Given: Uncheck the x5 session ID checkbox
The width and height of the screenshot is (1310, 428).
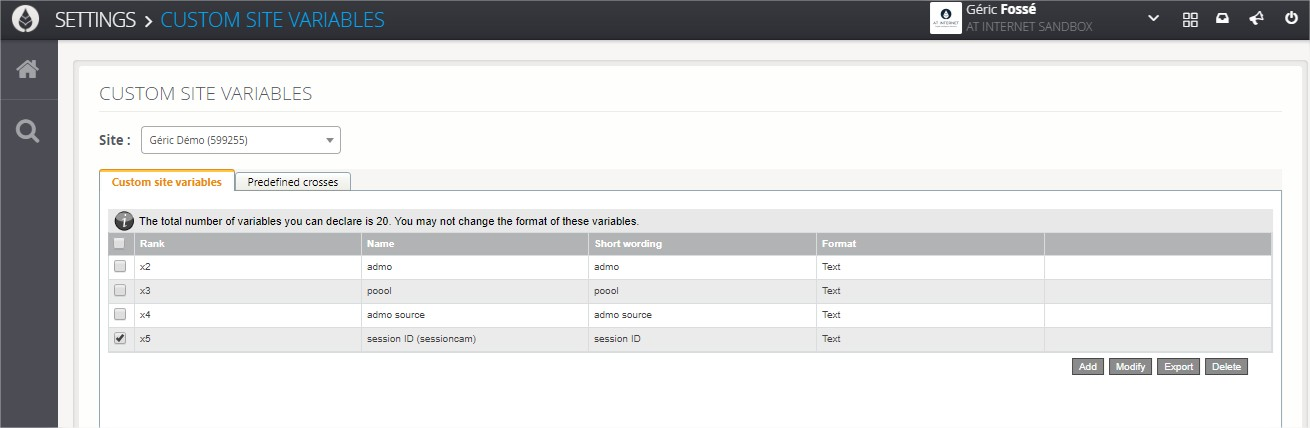Looking at the screenshot, I should [120, 339].
